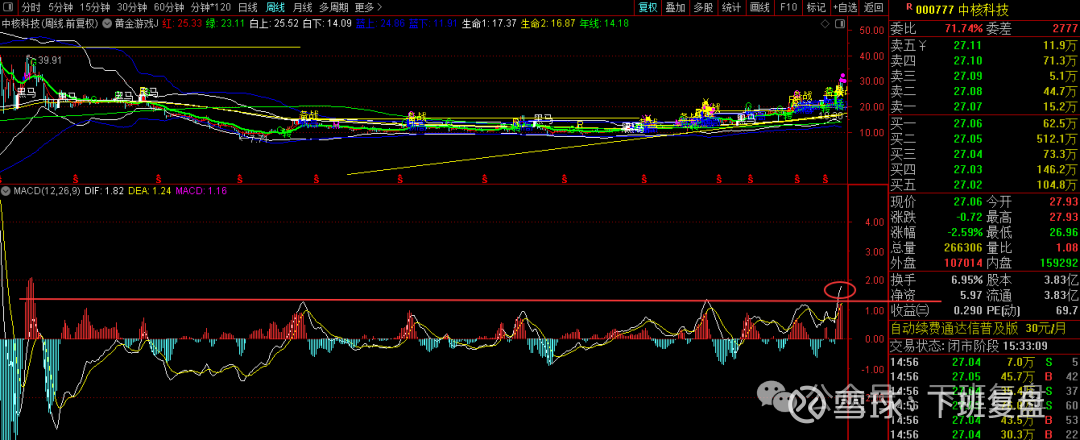This screenshot has height=440, width=1080.
Task: Click the circled arrow marker on the MACD chart
Action: click(x=840, y=291)
